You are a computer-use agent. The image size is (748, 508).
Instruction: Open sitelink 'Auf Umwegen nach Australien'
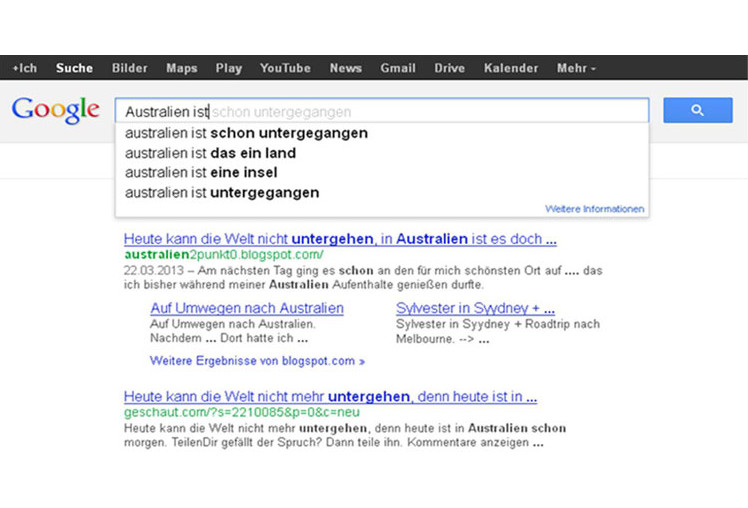point(247,308)
